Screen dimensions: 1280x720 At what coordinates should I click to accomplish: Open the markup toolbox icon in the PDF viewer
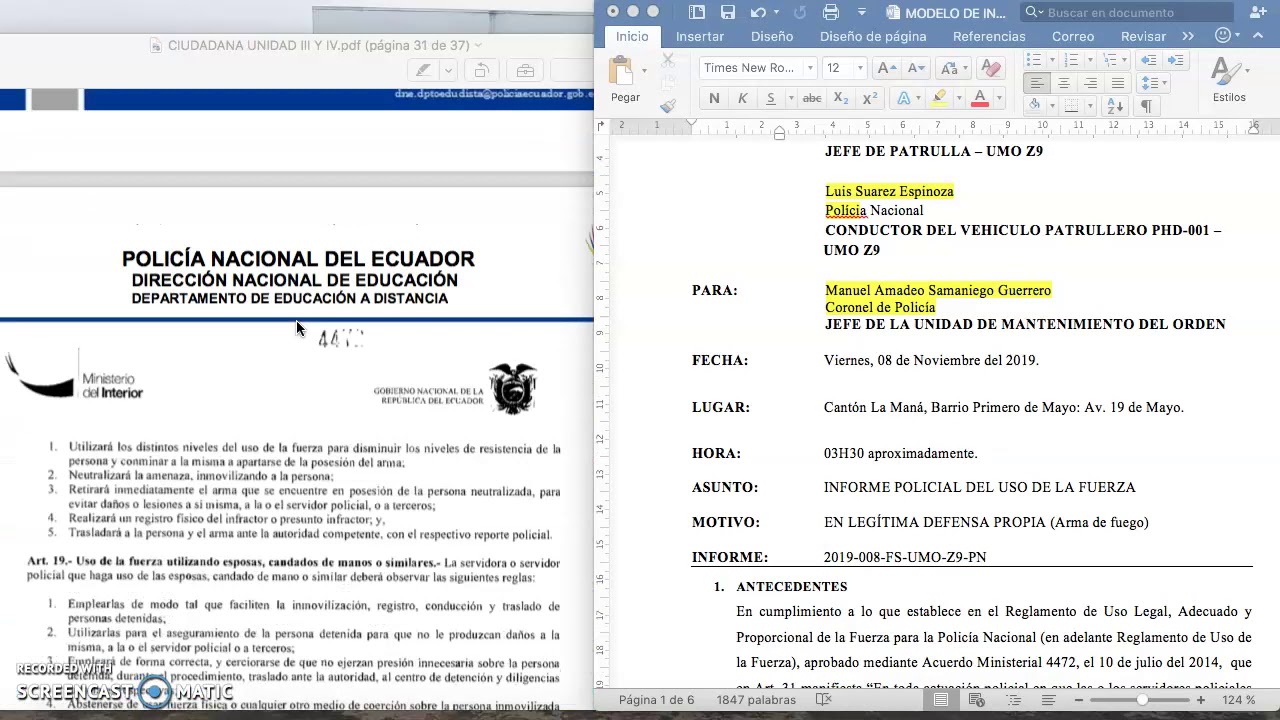(525, 70)
